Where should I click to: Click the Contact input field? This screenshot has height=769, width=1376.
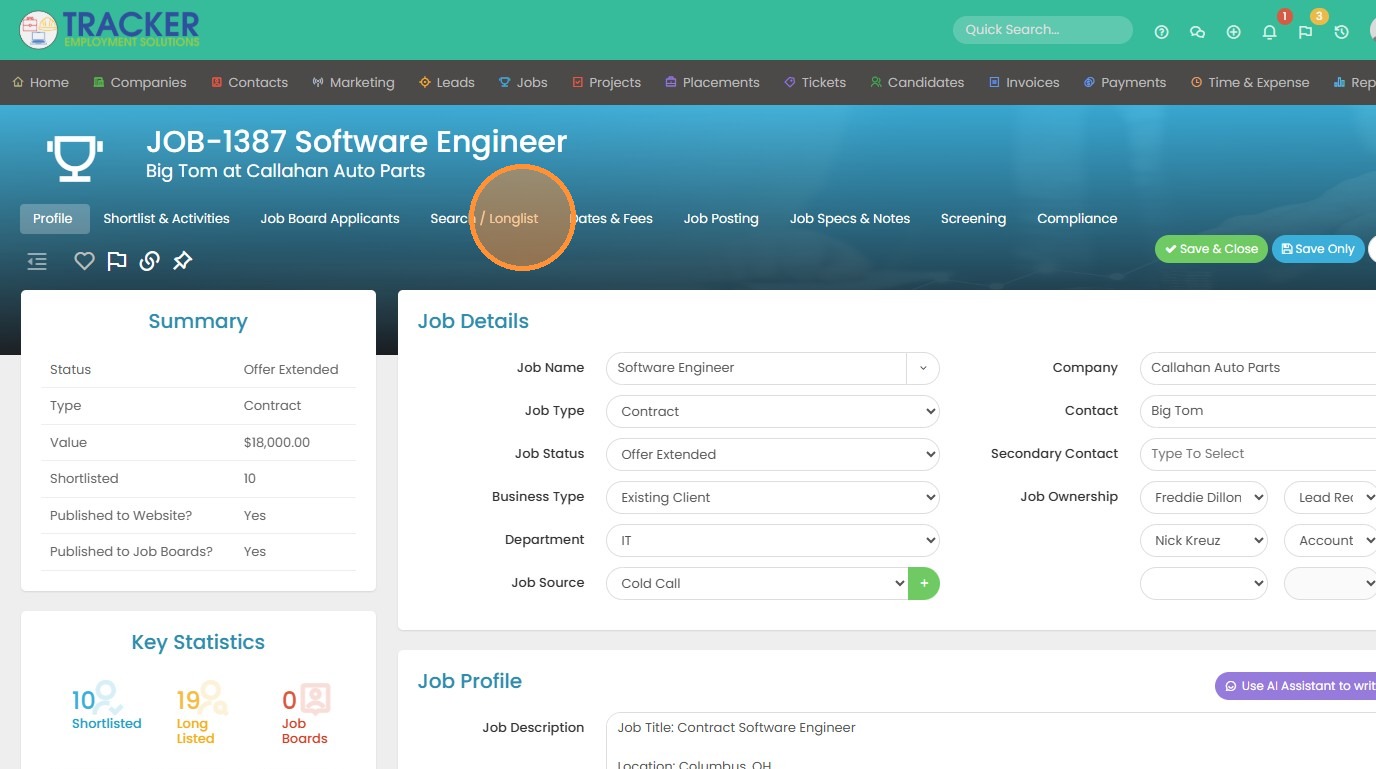tap(1258, 411)
